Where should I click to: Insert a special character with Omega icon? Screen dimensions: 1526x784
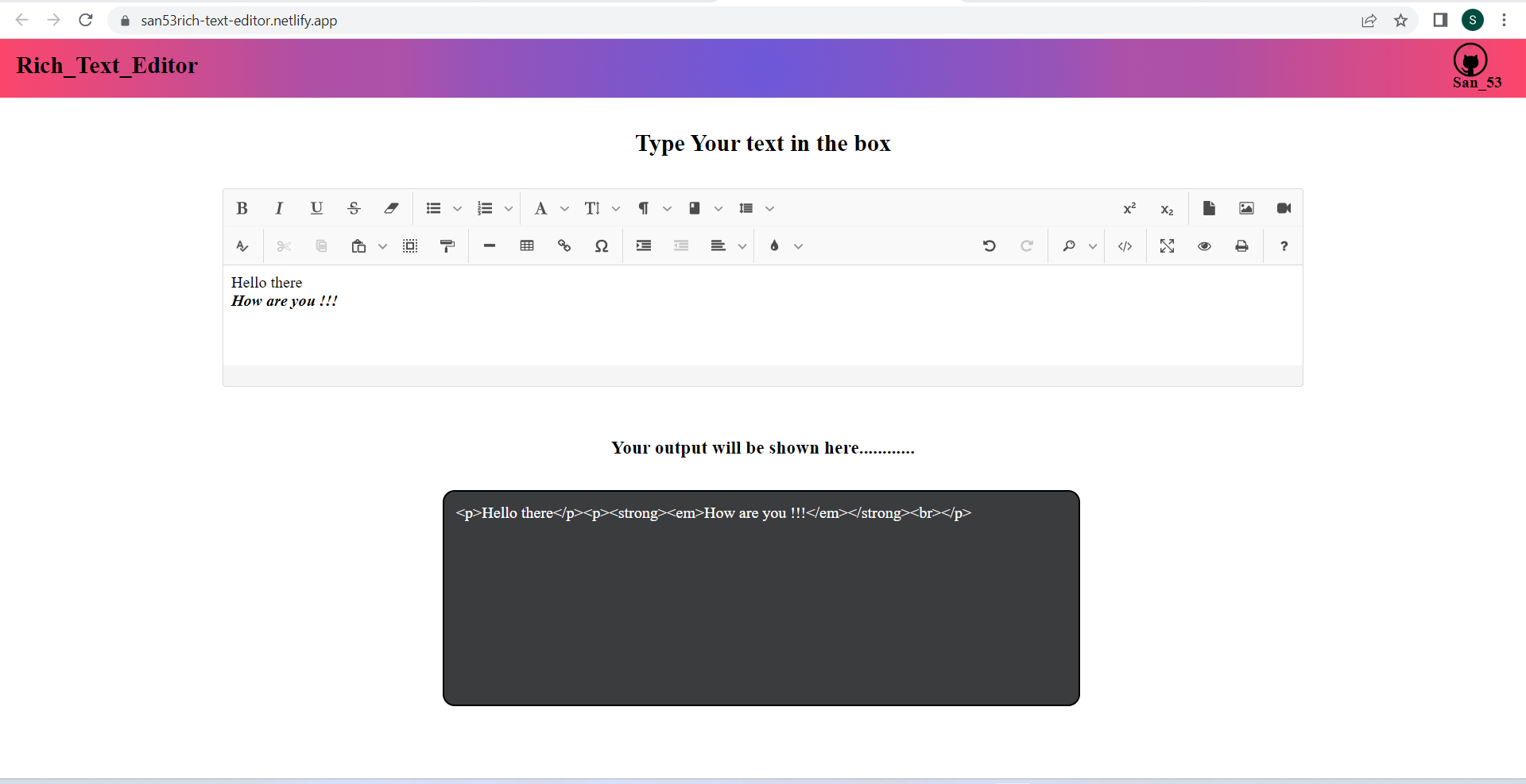[x=602, y=246]
